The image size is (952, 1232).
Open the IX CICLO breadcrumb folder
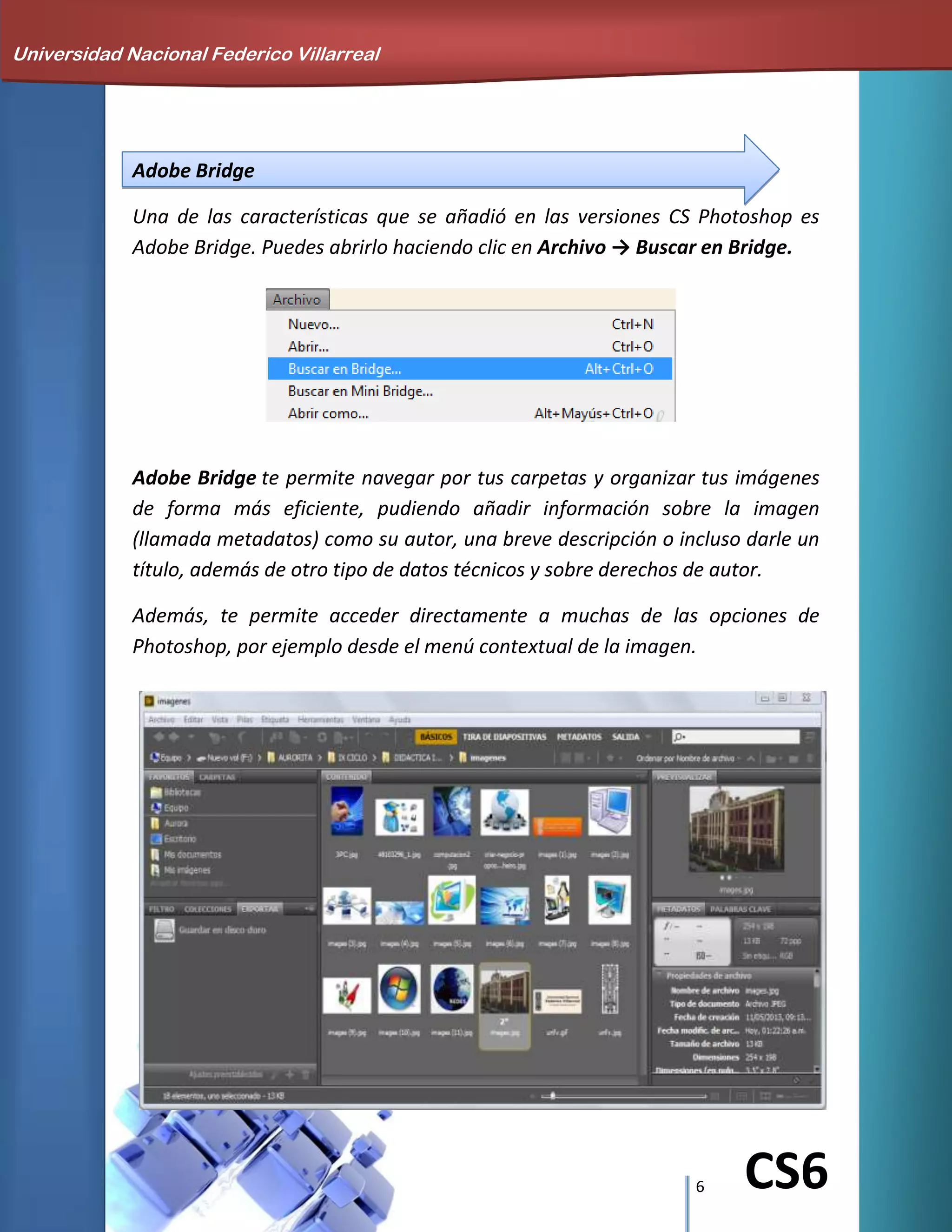(x=347, y=758)
